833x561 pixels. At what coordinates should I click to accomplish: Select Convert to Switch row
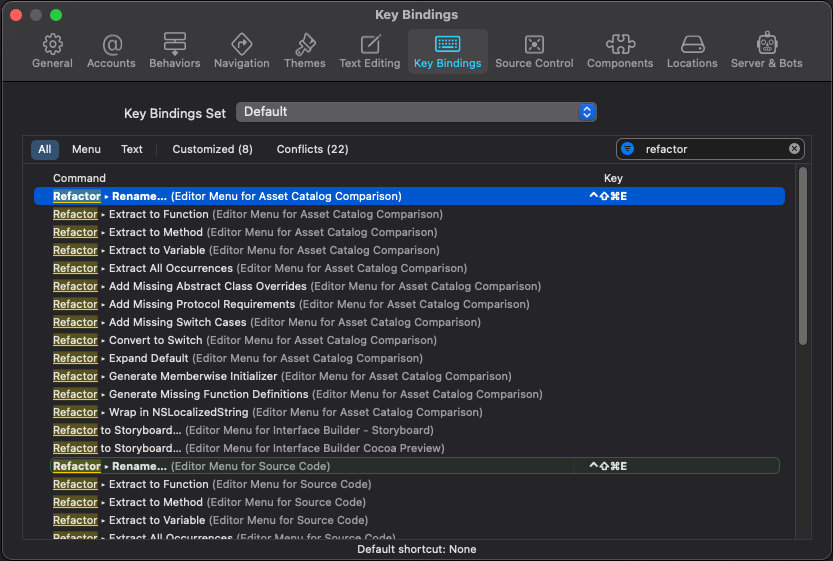coord(409,340)
